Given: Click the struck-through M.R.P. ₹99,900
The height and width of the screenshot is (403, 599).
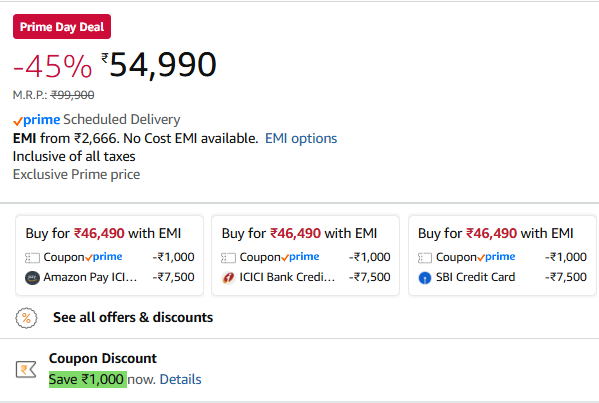Looking at the screenshot, I should pyautogui.click(x=72, y=95).
